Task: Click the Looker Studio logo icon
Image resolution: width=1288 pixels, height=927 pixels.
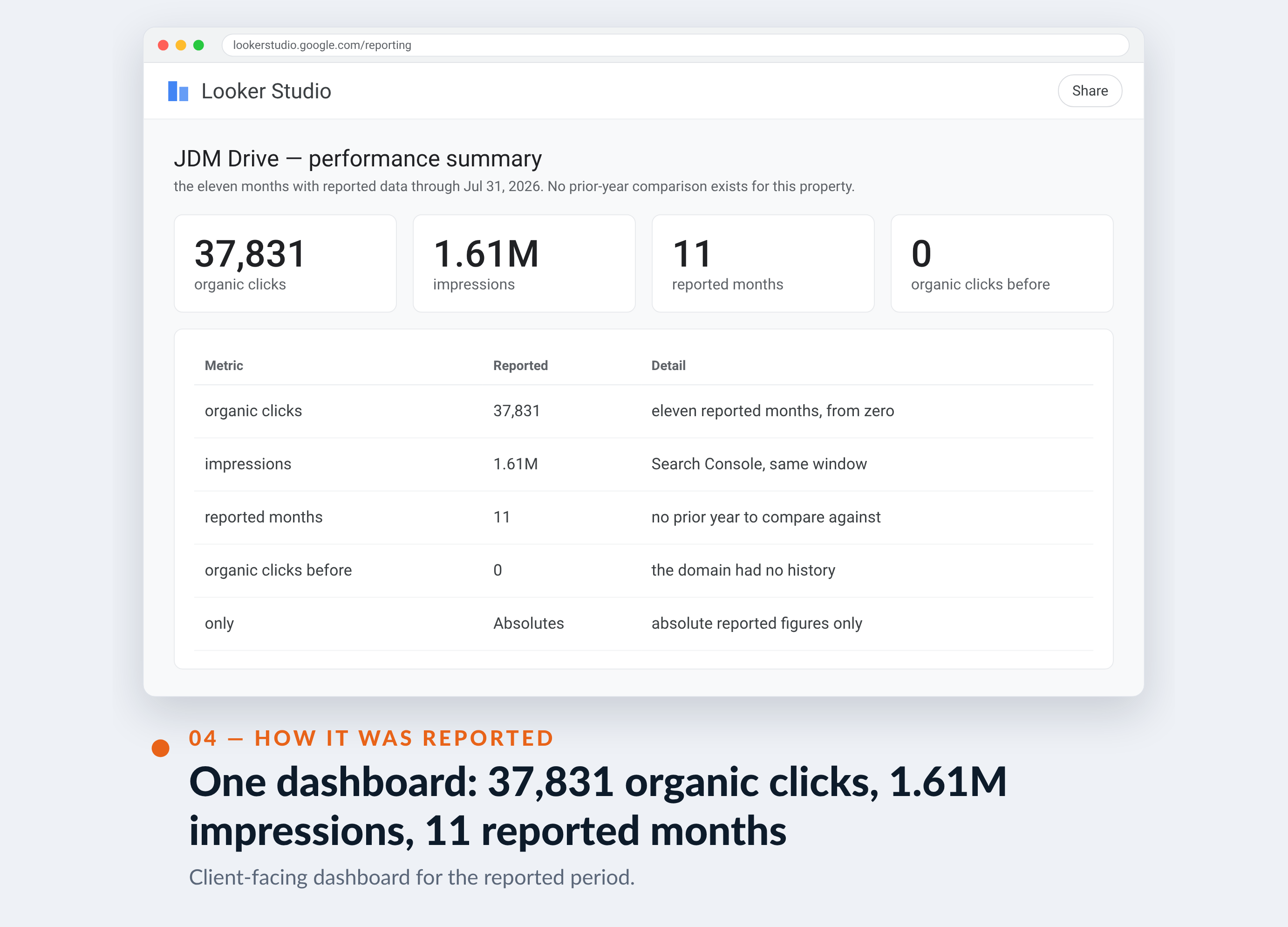Action: [x=178, y=91]
